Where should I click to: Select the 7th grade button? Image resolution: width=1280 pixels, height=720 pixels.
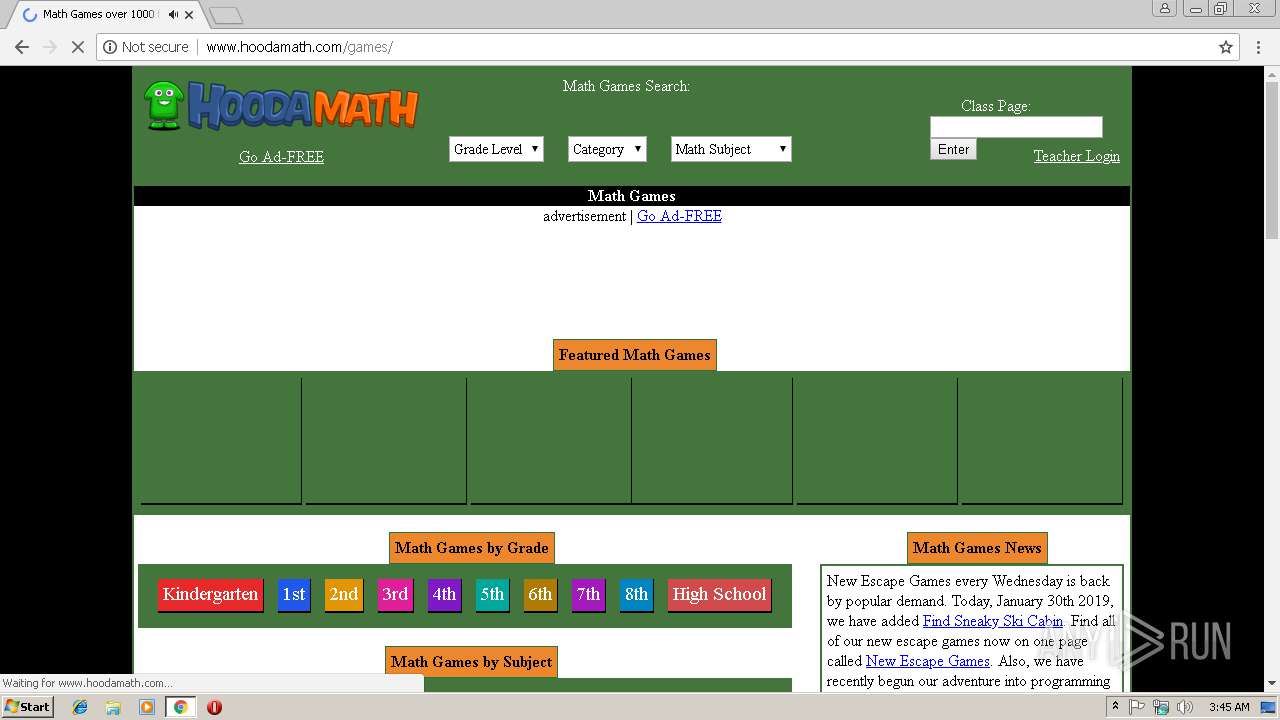[x=588, y=594]
